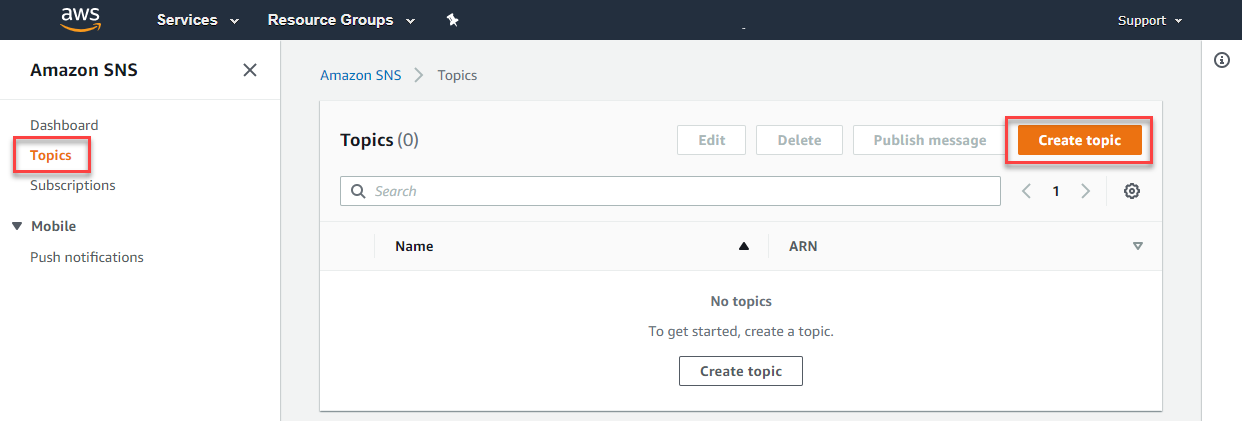Click the pin shortcut icon in navbar
Viewport: 1242px width, 421px height.
452,20
